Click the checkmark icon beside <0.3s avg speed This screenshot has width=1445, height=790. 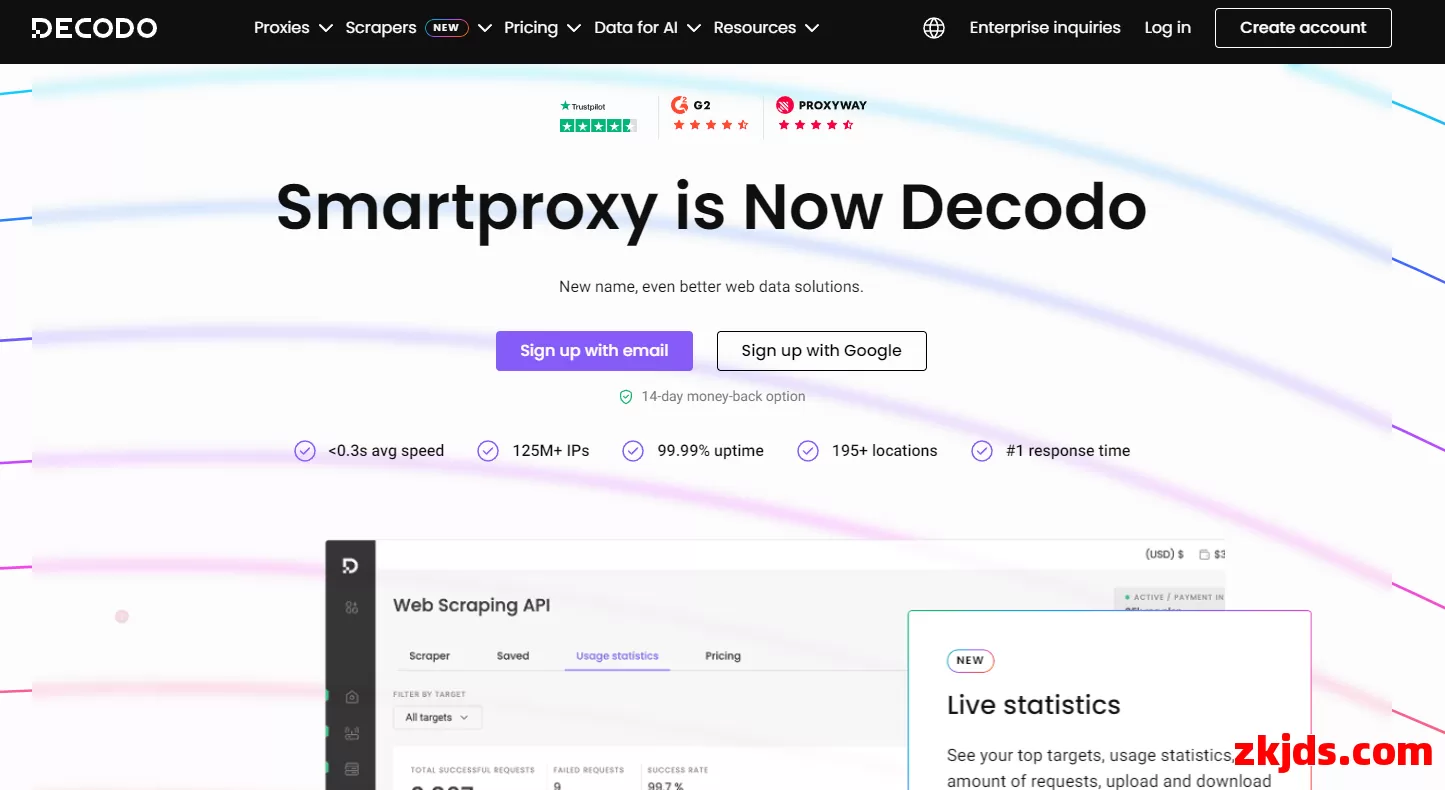coord(305,451)
